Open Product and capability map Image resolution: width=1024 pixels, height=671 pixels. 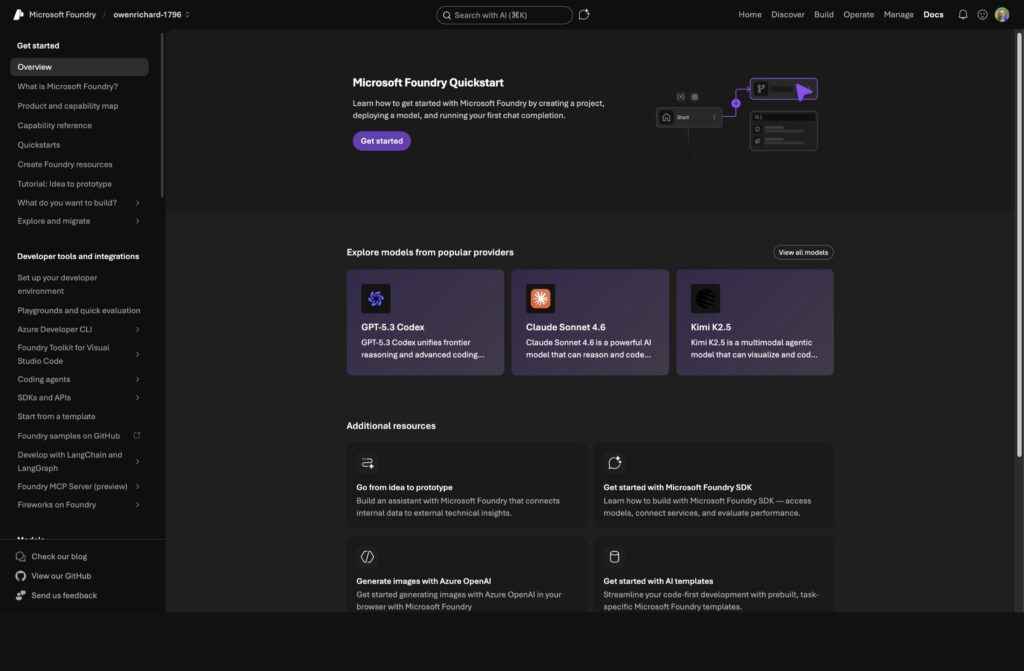67,106
